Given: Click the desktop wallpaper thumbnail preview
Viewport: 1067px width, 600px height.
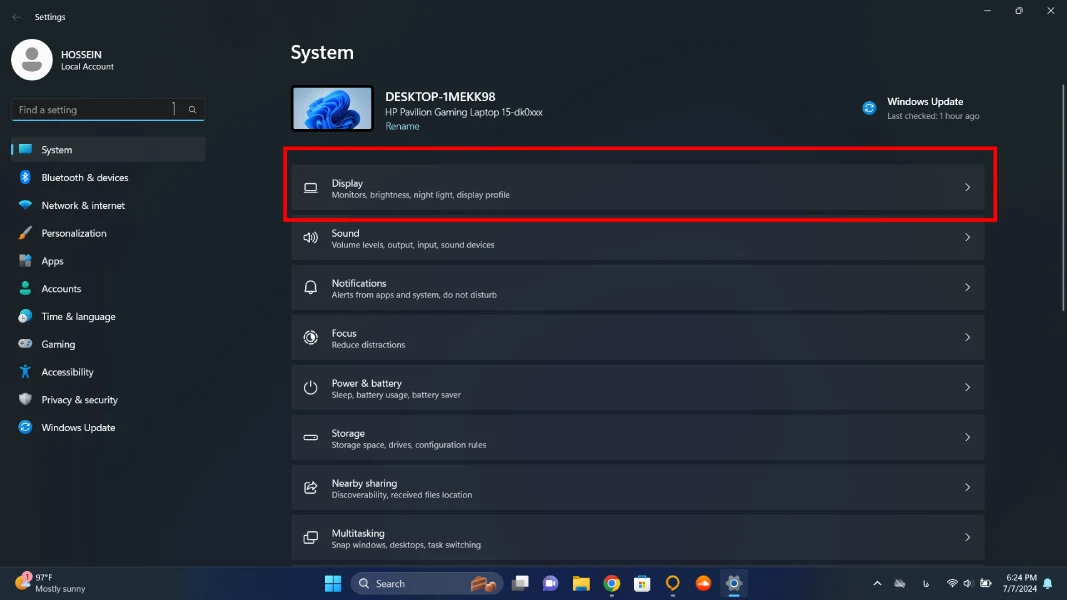Looking at the screenshot, I should point(332,108).
